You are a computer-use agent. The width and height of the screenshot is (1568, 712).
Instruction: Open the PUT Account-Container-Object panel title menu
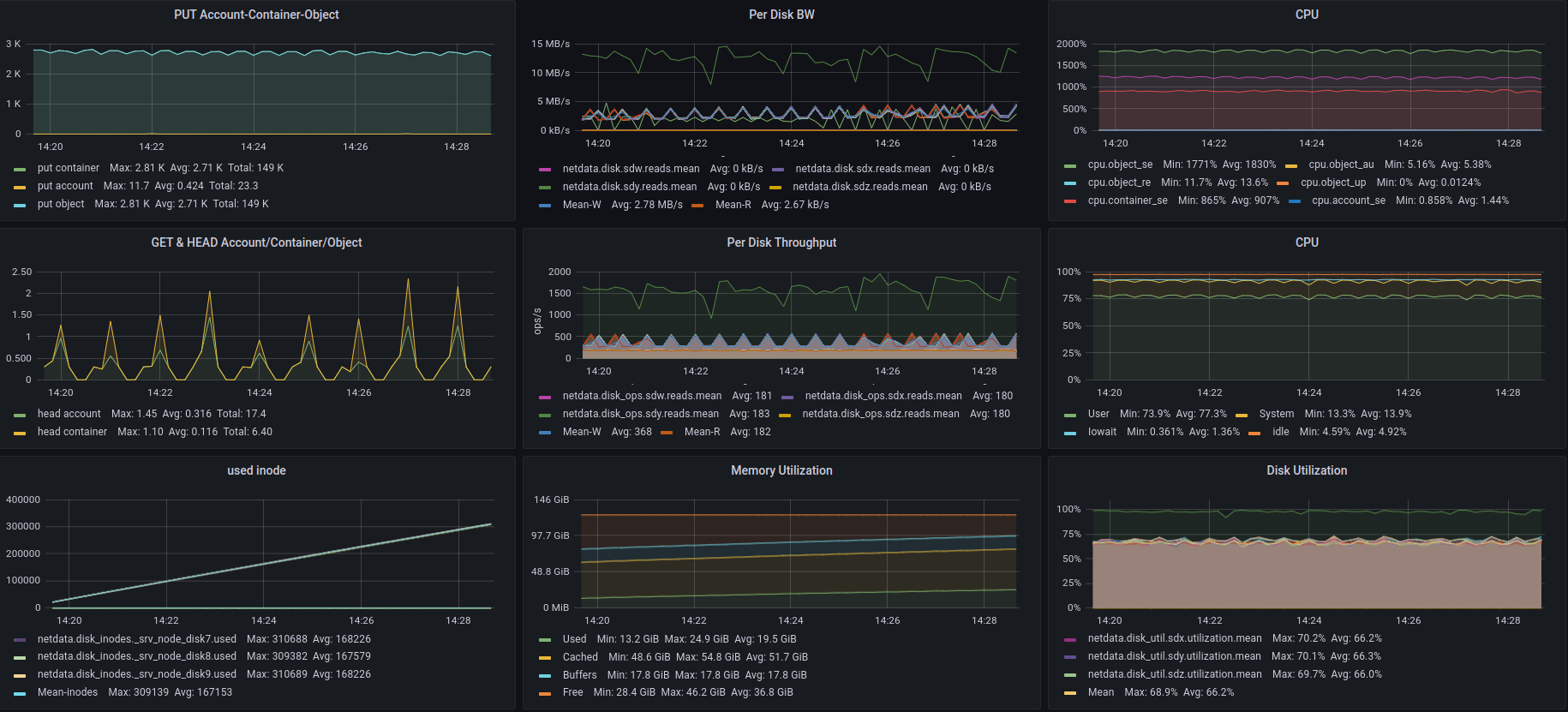click(x=256, y=15)
